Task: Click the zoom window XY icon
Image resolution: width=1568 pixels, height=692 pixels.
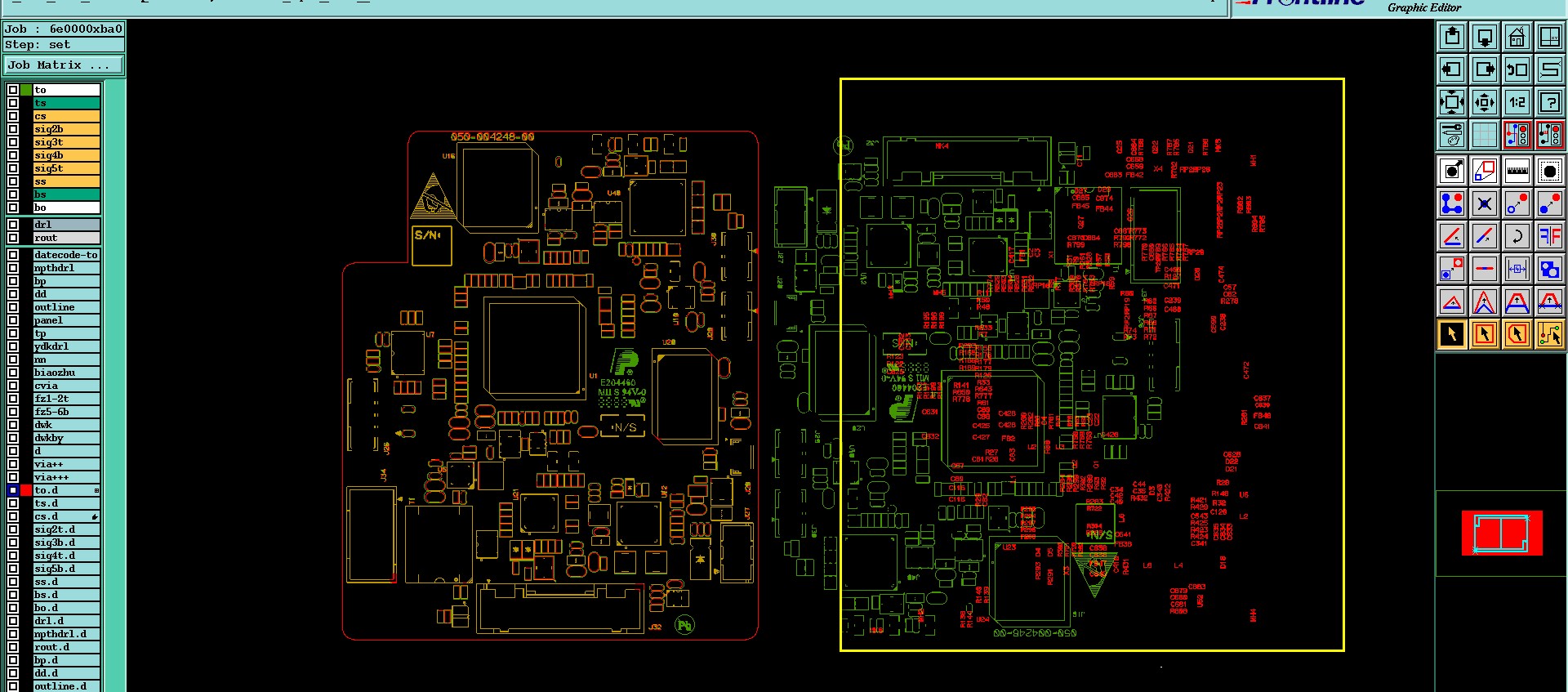Action: click(x=1550, y=37)
